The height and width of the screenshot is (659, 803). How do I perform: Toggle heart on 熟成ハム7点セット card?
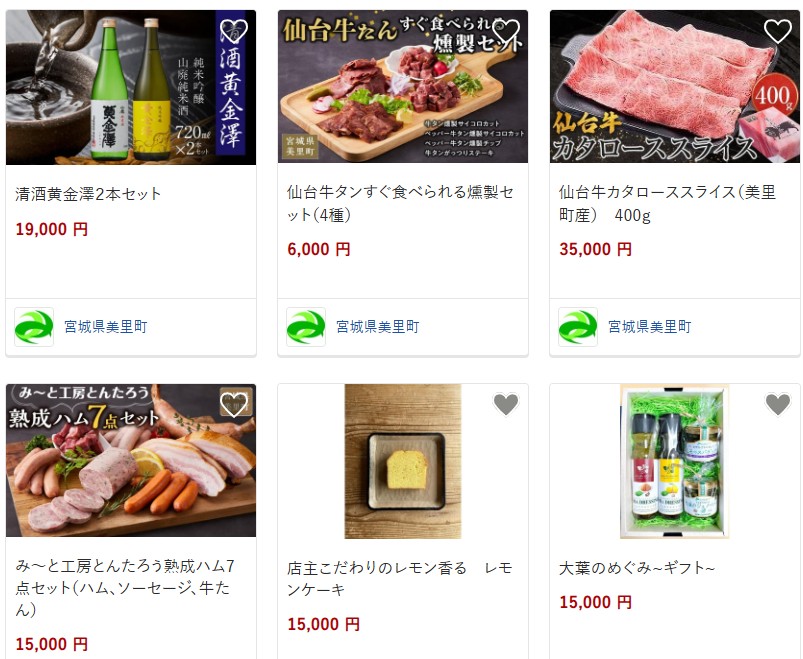coord(234,405)
